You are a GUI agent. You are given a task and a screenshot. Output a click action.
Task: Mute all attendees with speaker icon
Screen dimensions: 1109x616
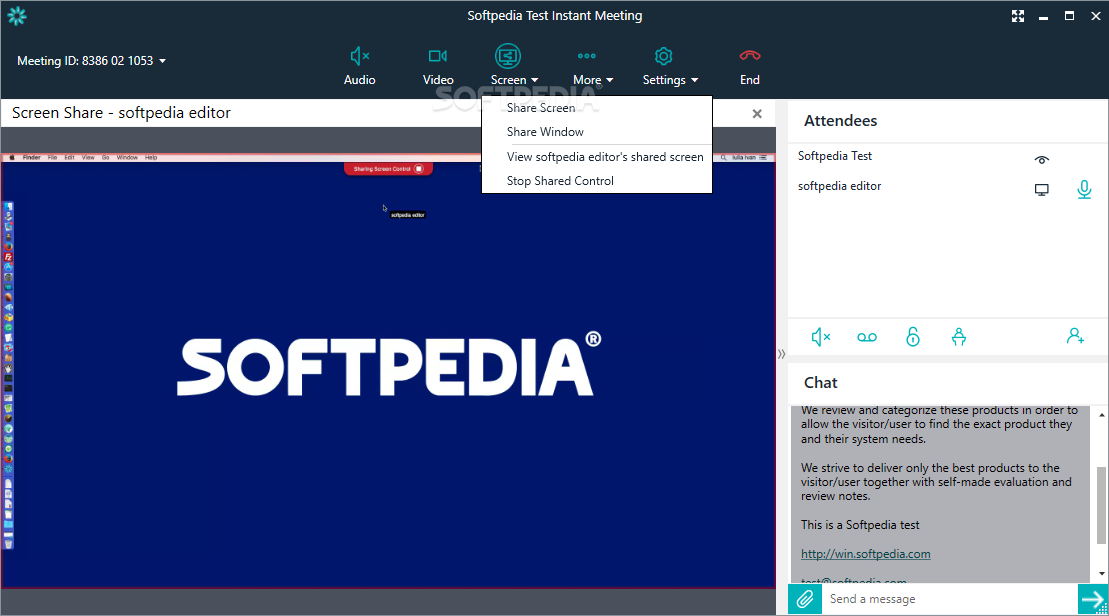click(x=820, y=337)
